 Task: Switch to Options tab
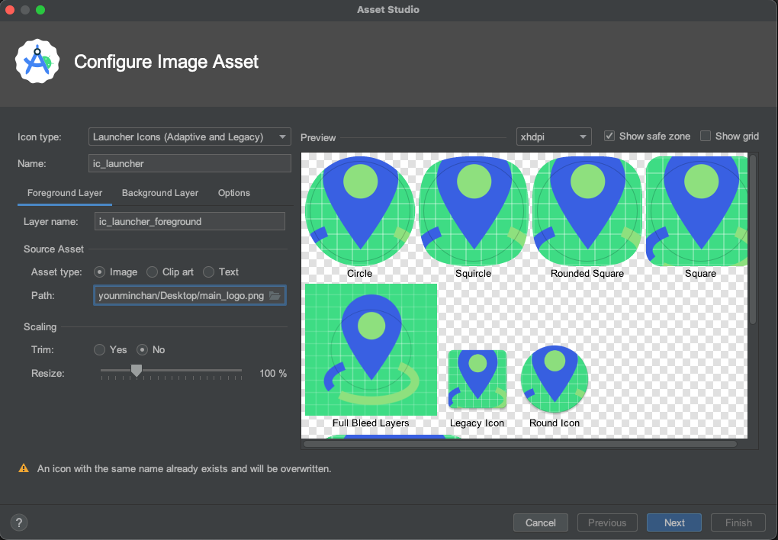point(234,193)
